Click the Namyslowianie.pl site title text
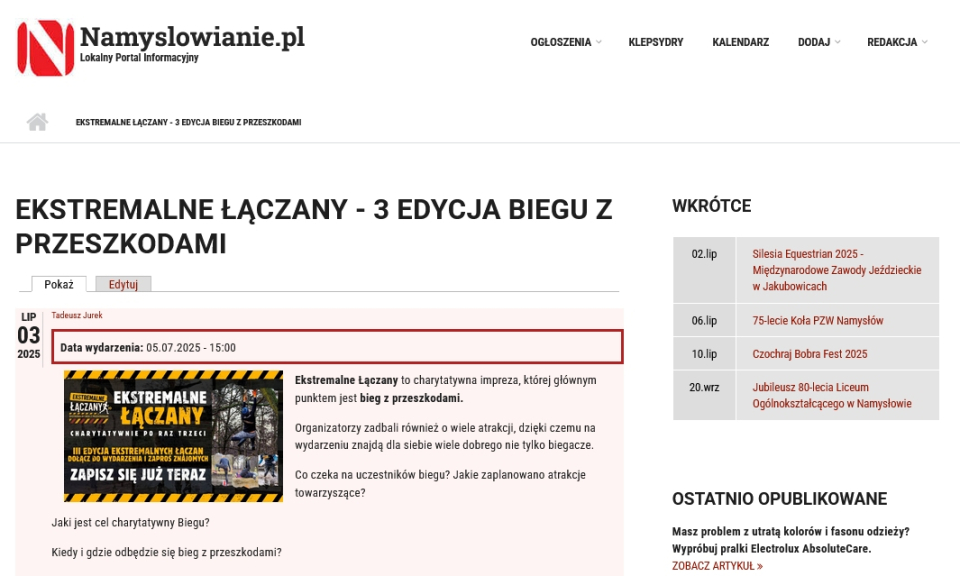Viewport: 960px width, 576px height. 192,37
